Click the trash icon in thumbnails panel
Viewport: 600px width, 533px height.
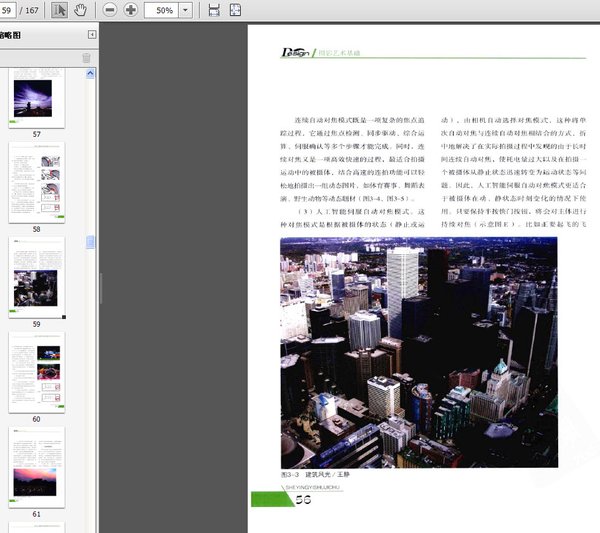(x=86, y=58)
